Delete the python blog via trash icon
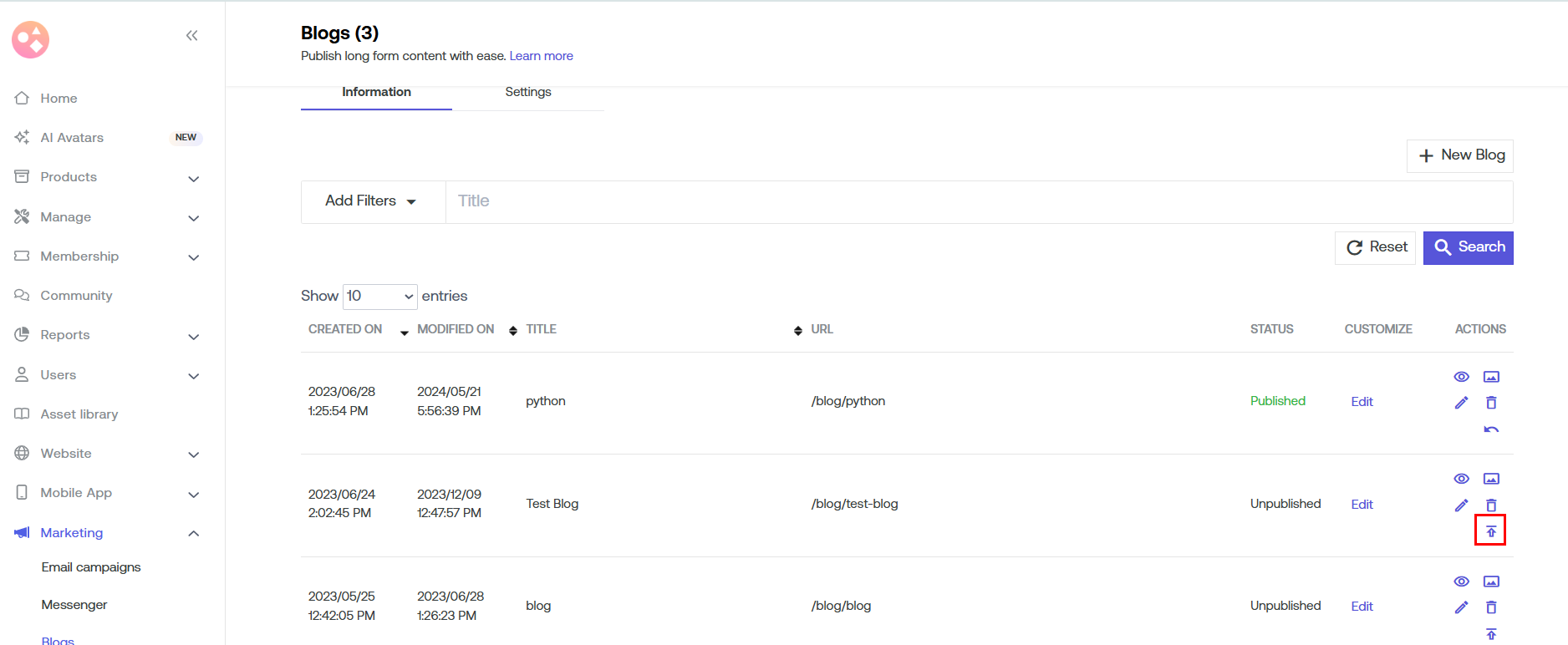Screen dimensions: 1568x645 (x=1490, y=403)
